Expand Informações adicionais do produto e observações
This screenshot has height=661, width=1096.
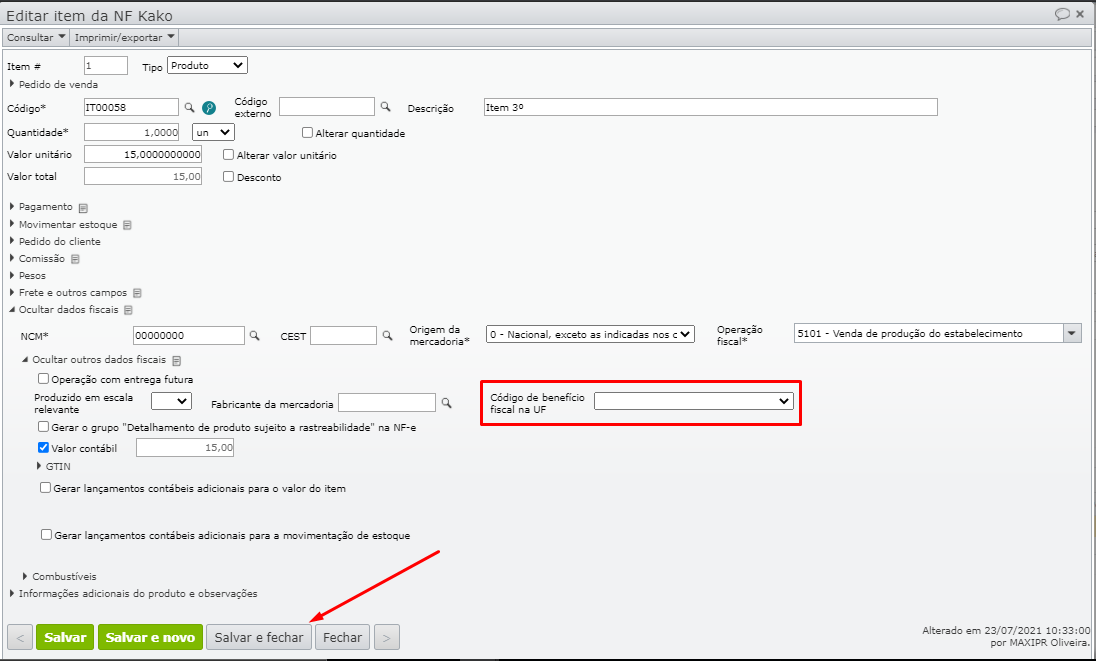point(133,594)
